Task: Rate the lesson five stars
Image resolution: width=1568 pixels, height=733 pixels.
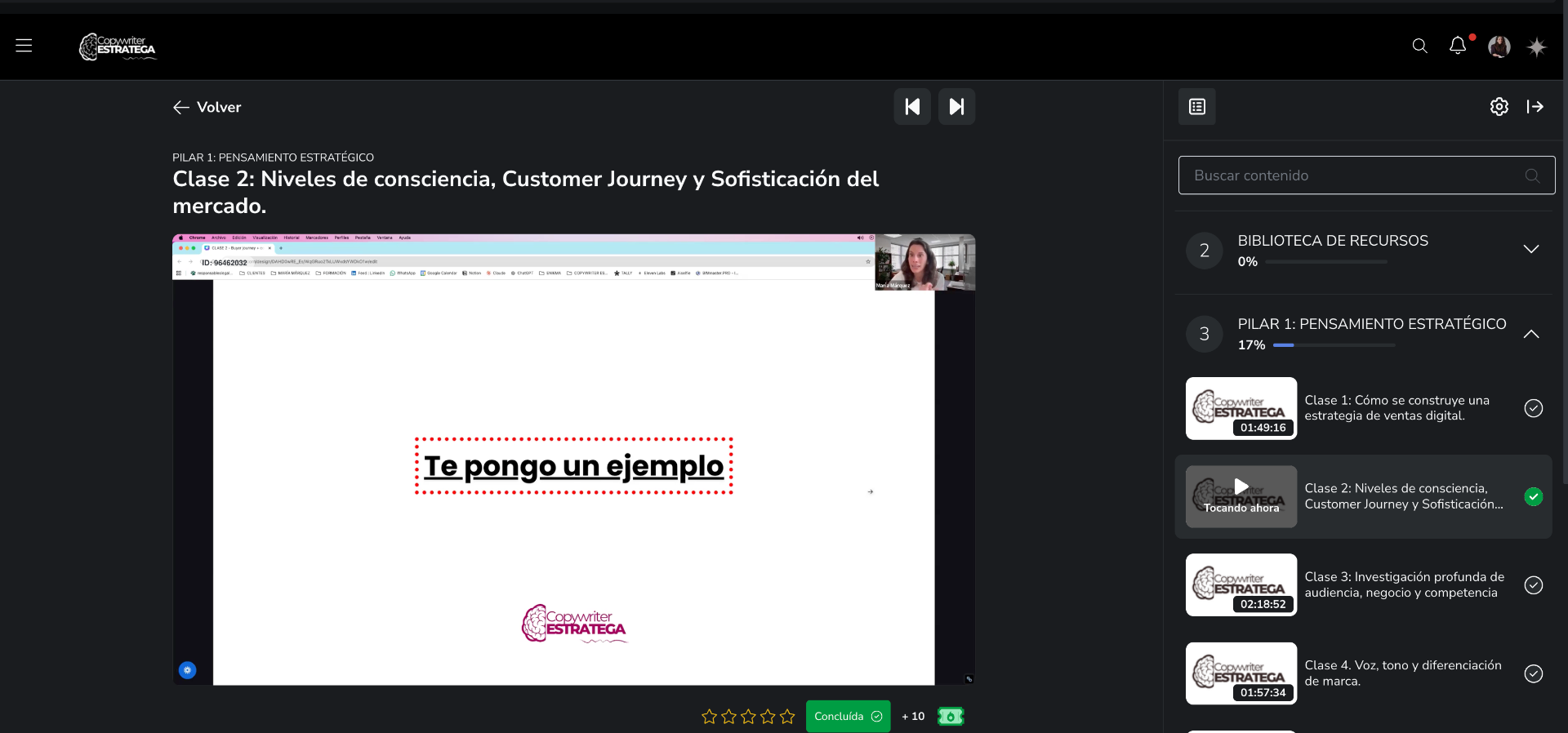Action: coord(787,716)
